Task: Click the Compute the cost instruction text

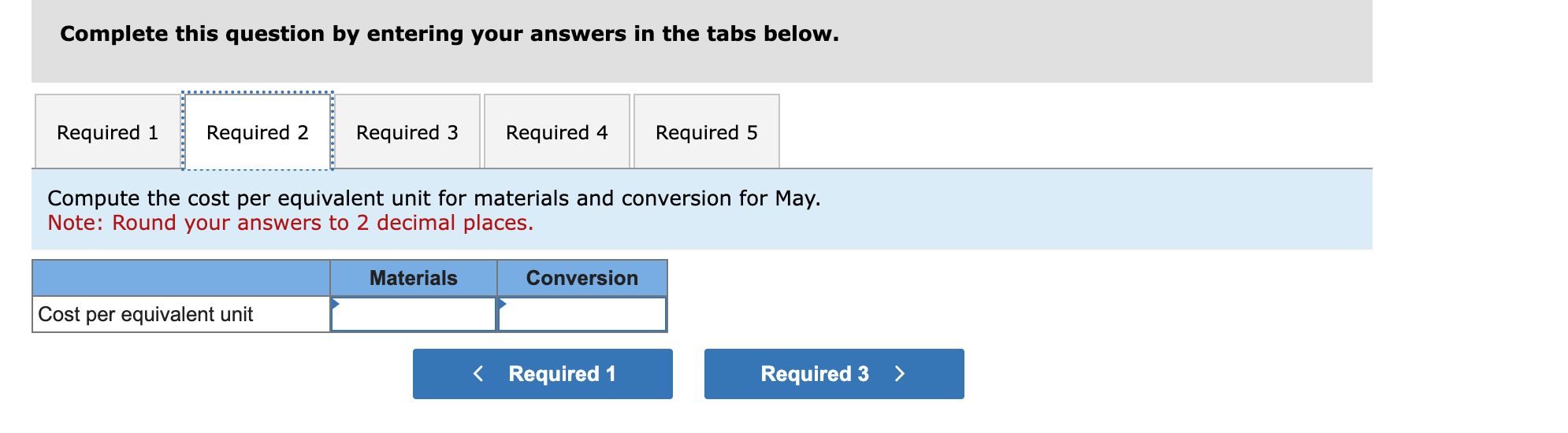Action: [x=433, y=198]
